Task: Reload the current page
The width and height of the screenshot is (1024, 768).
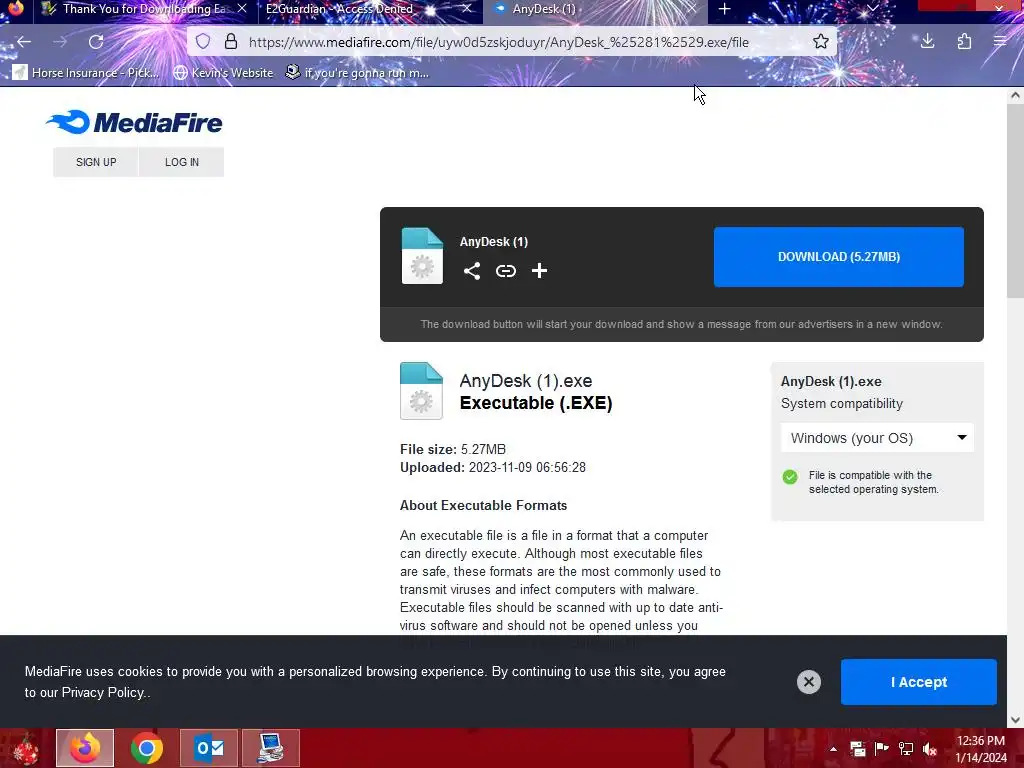Action: [x=96, y=42]
